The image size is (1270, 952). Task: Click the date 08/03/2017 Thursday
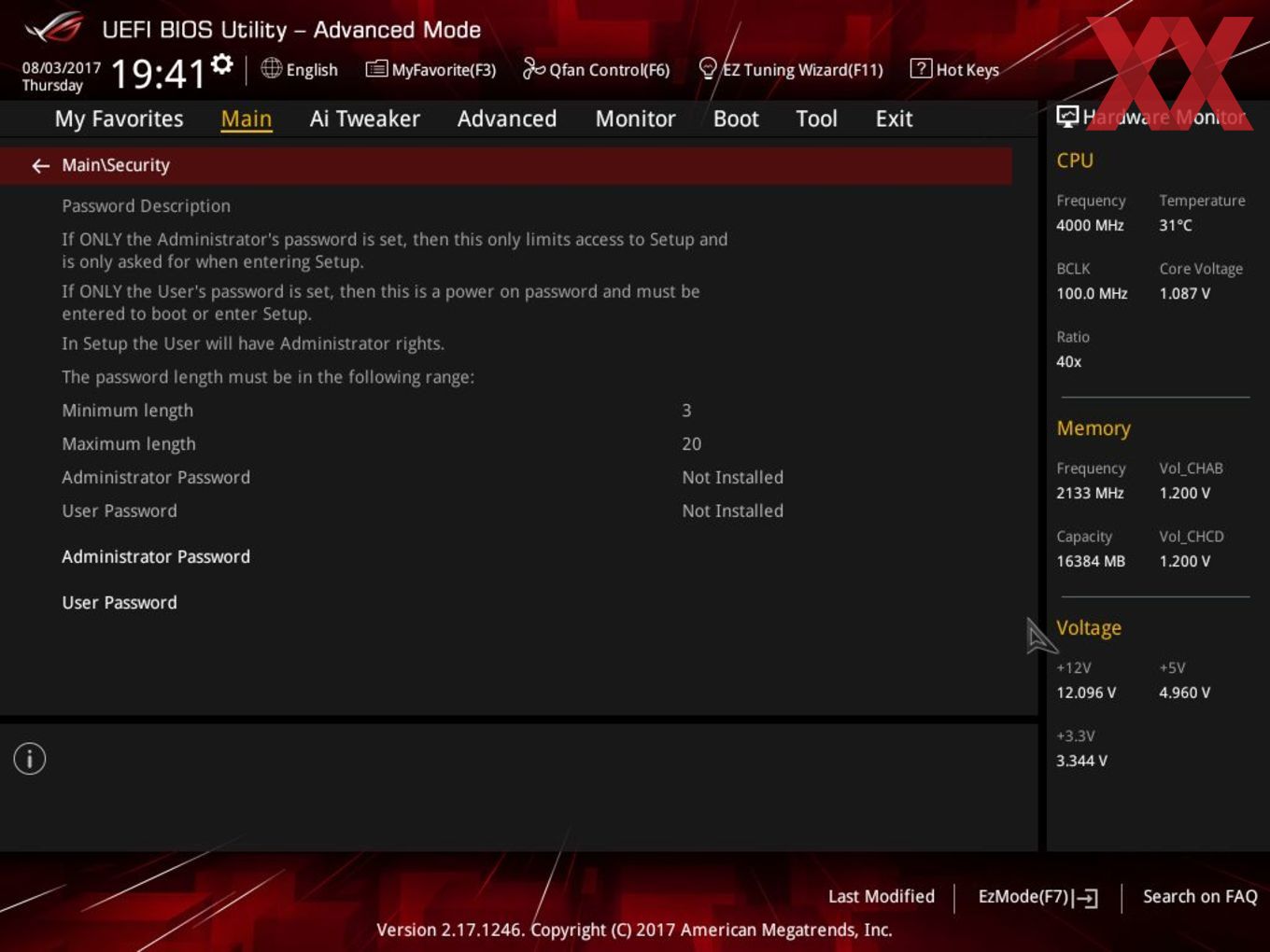61,77
